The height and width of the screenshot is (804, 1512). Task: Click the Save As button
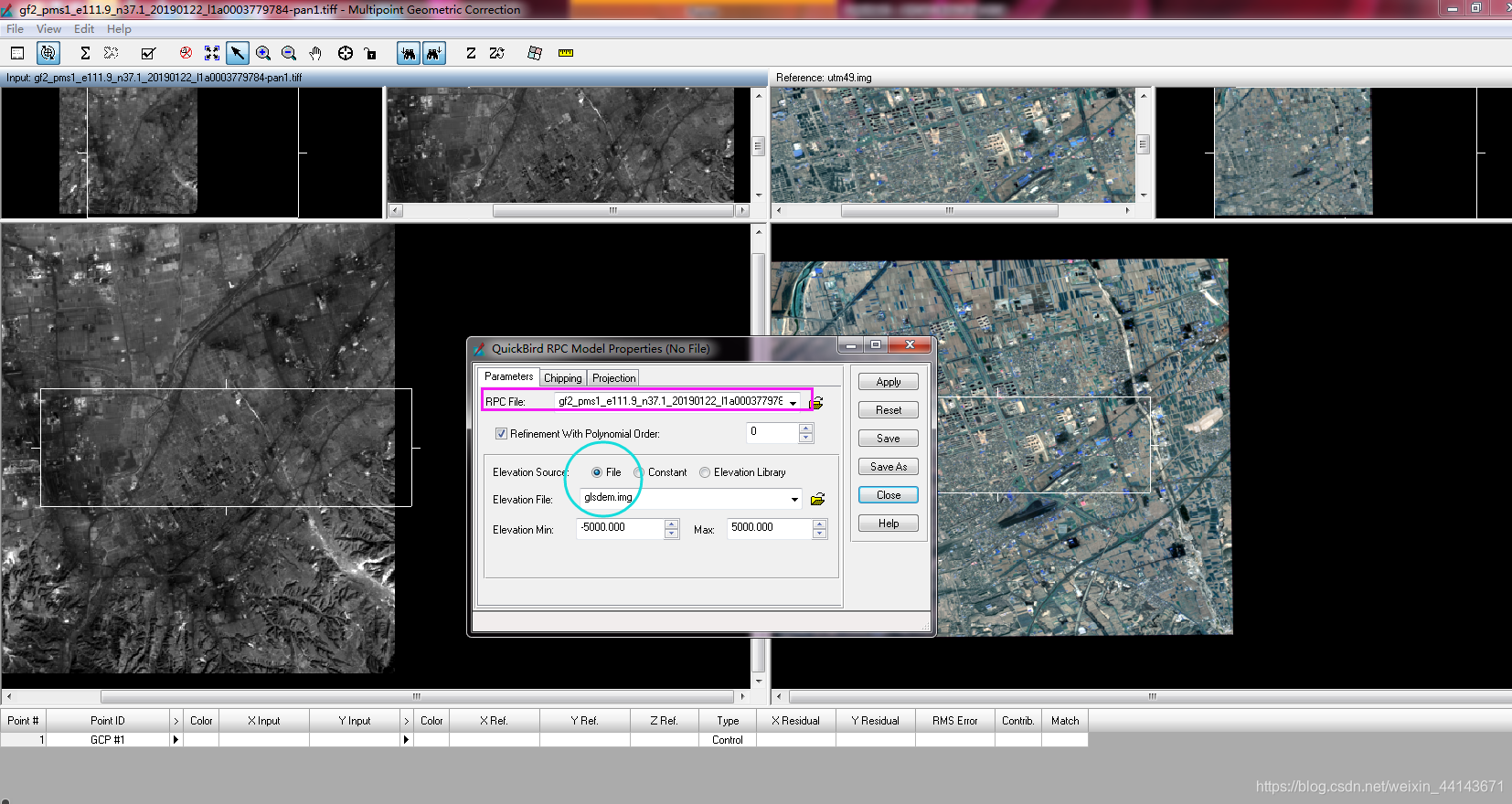[x=889, y=467]
